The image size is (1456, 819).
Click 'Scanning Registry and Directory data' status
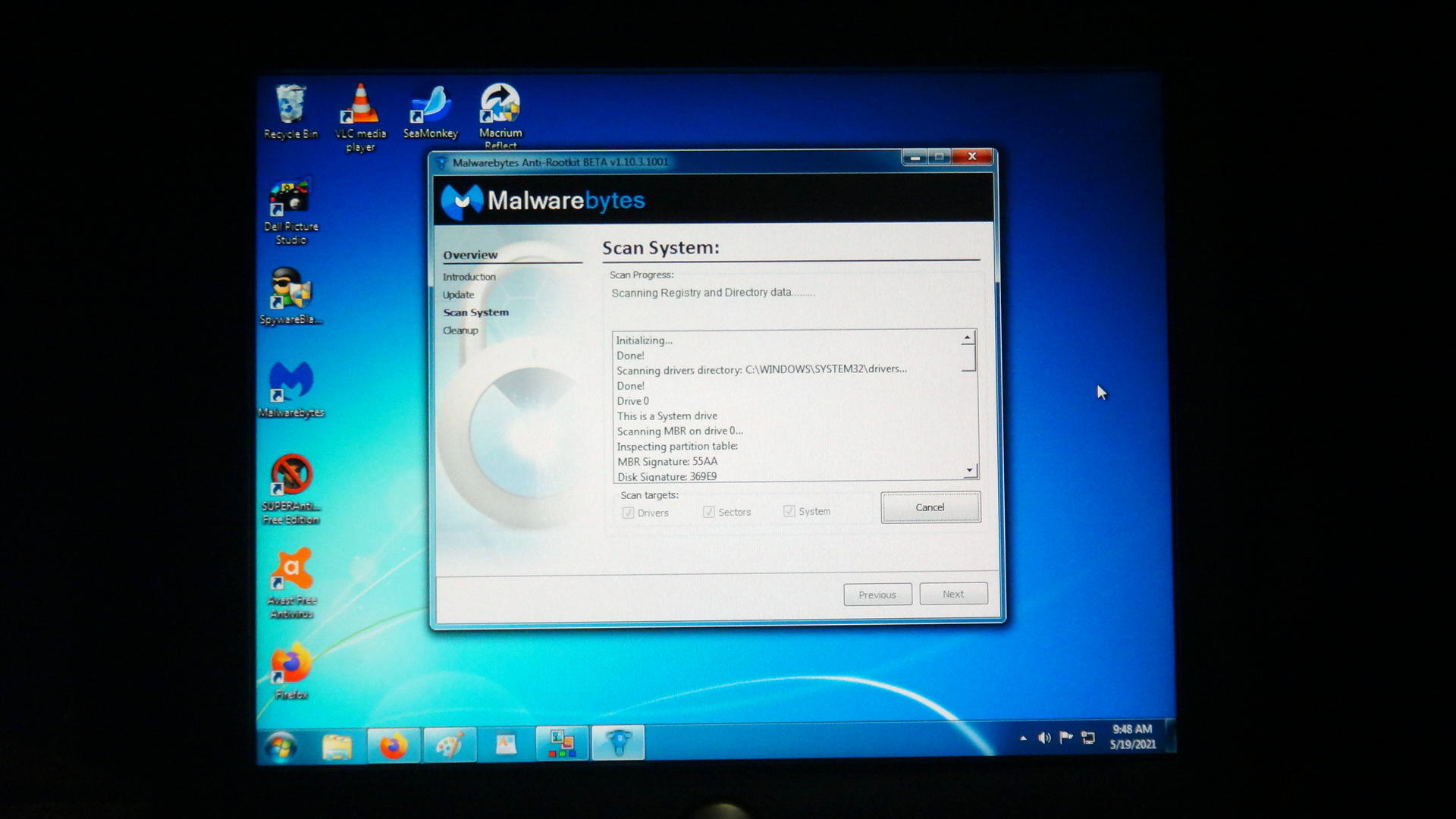[713, 293]
